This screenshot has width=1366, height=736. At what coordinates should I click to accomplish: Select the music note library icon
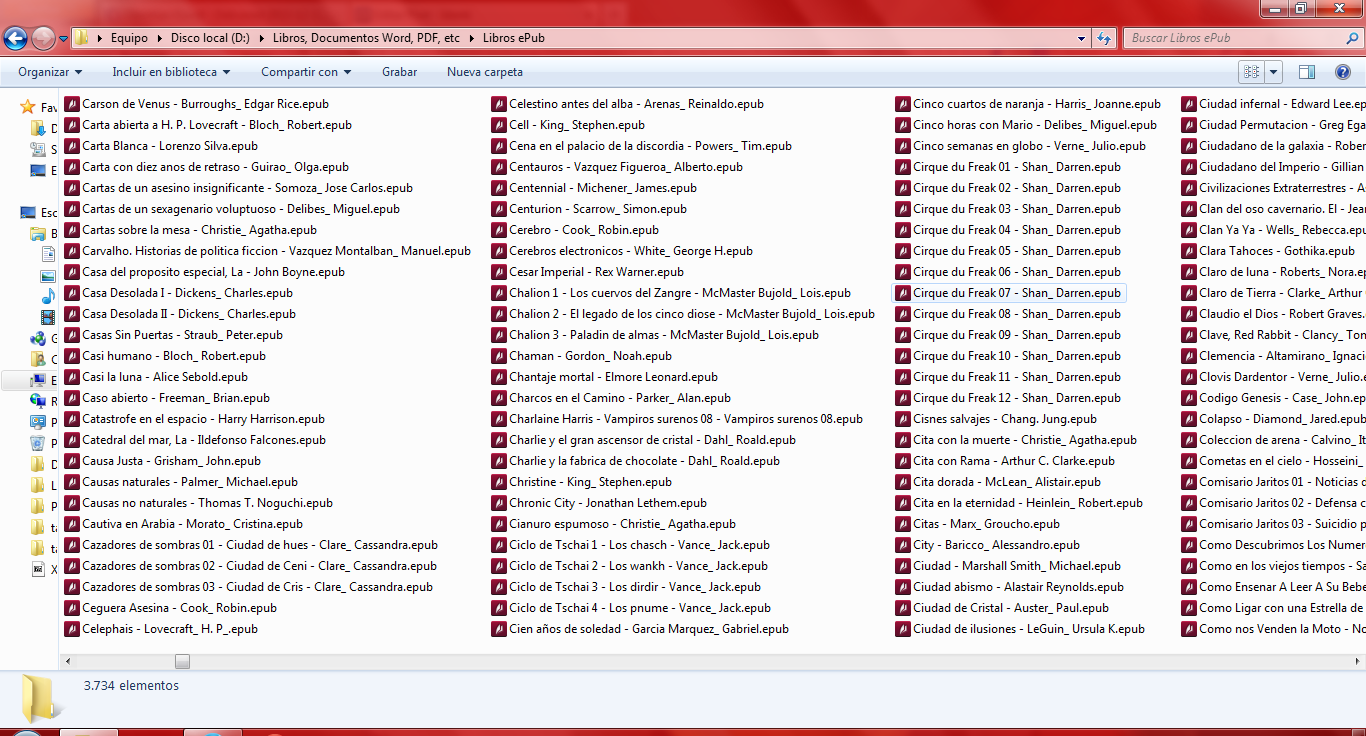(x=47, y=296)
